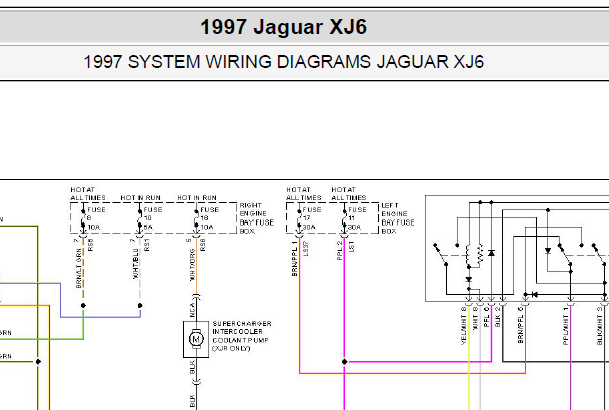Screen dimensions: 609x410
Task: Select the "YEL/WHT 8" wire label
Action: click(x=463, y=325)
